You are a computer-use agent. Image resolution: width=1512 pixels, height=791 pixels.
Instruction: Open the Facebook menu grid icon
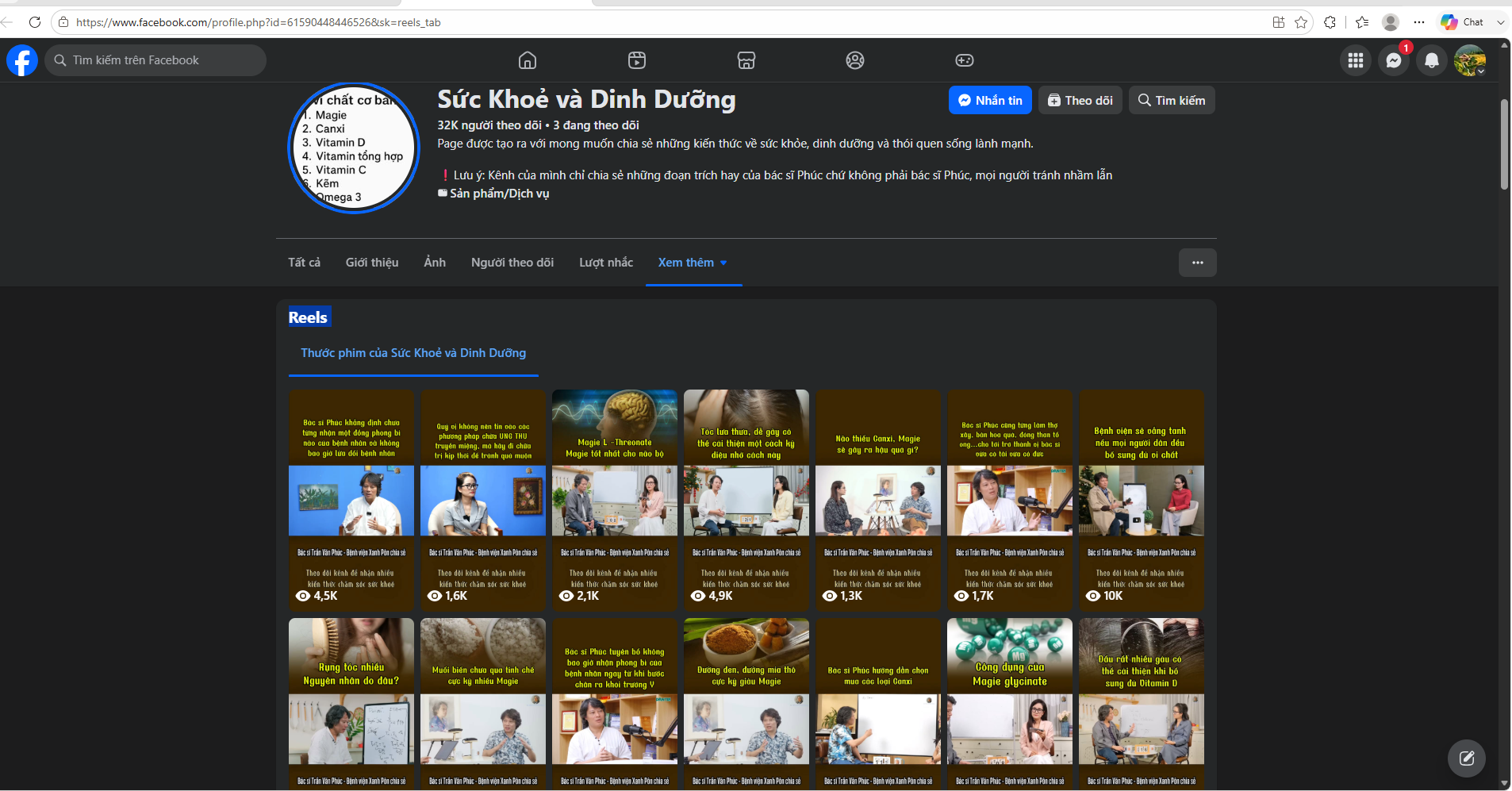(x=1356, y=60)
